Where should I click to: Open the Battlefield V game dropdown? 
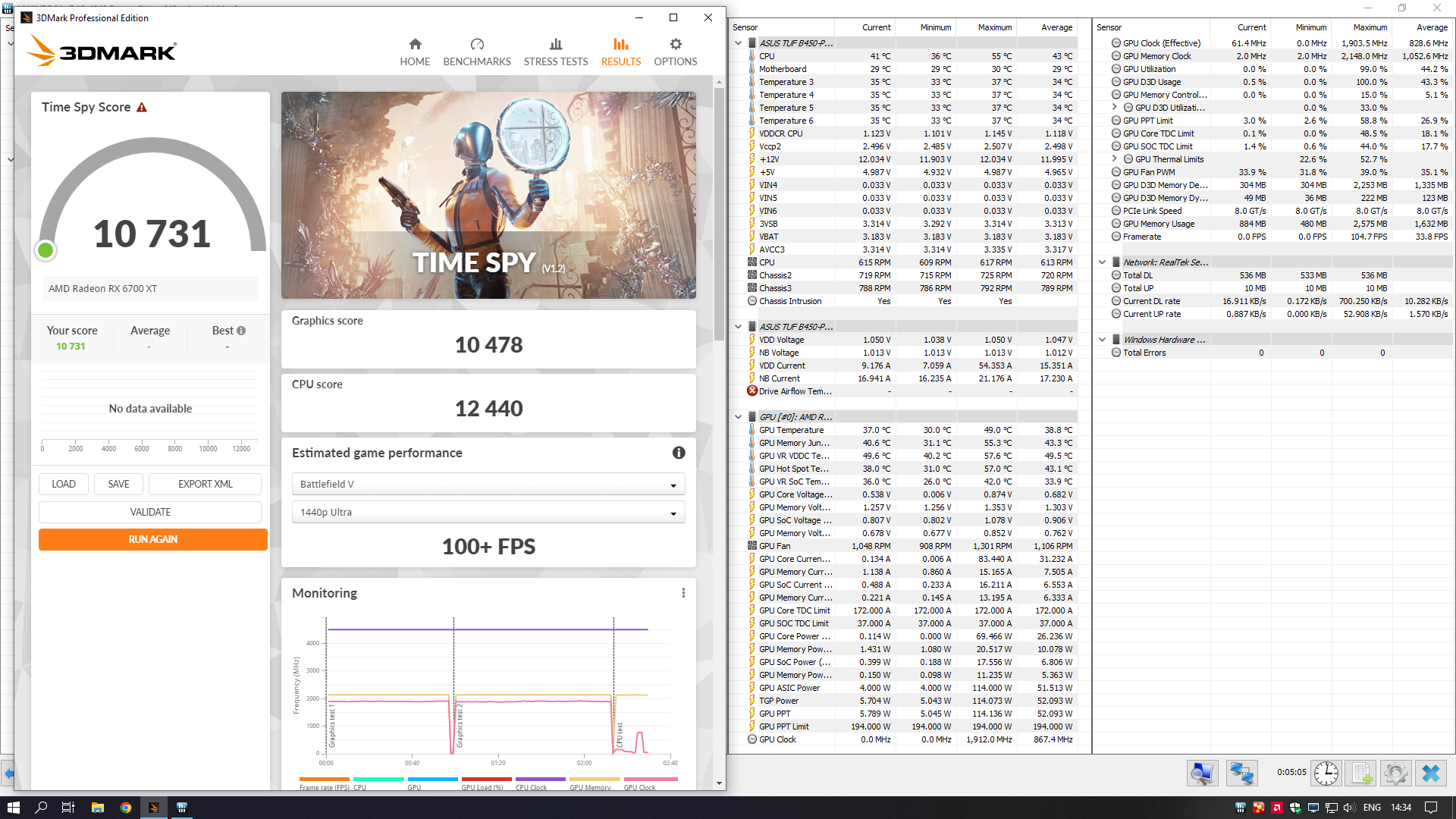[488, 484]
